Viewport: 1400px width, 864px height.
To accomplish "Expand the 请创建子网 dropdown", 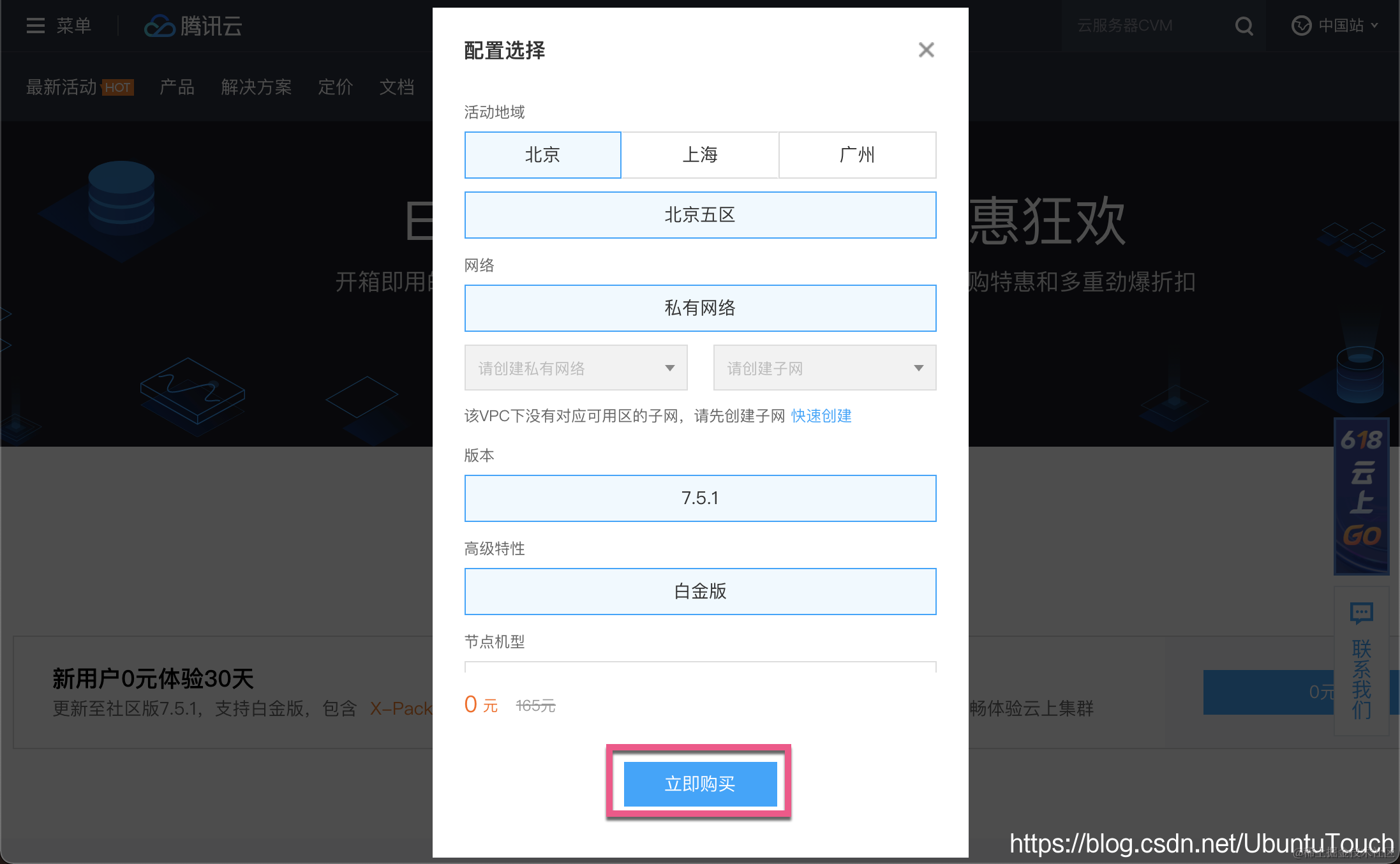I will click(824, 368).
